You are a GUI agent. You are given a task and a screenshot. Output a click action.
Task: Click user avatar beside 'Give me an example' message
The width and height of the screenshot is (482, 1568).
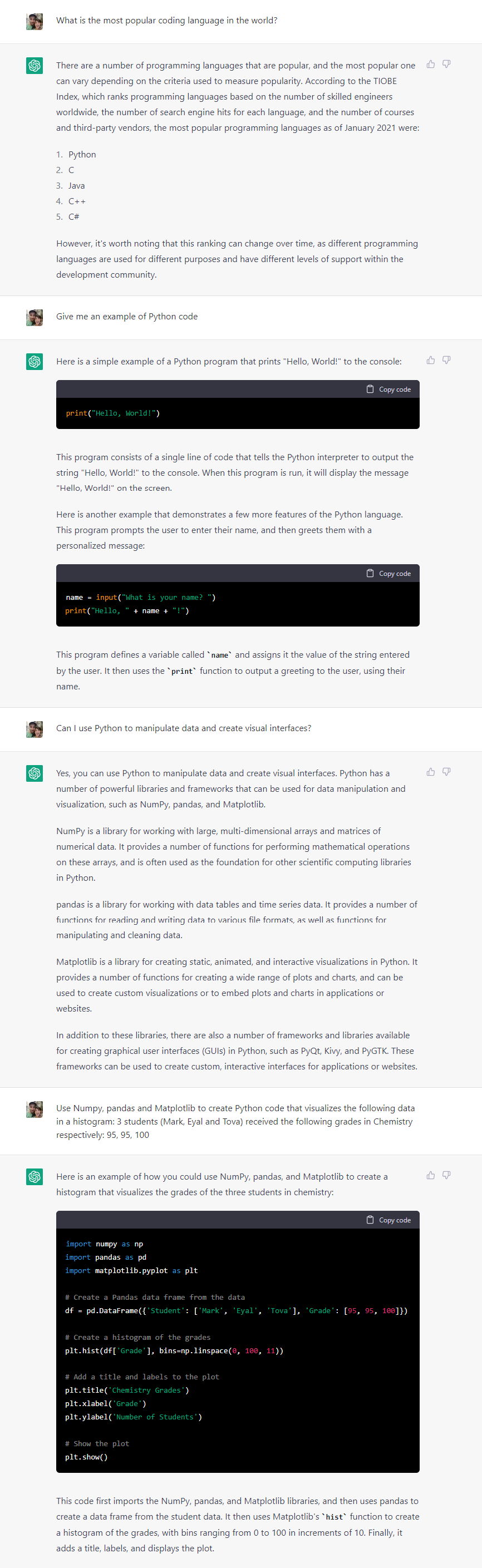point(35,318)
